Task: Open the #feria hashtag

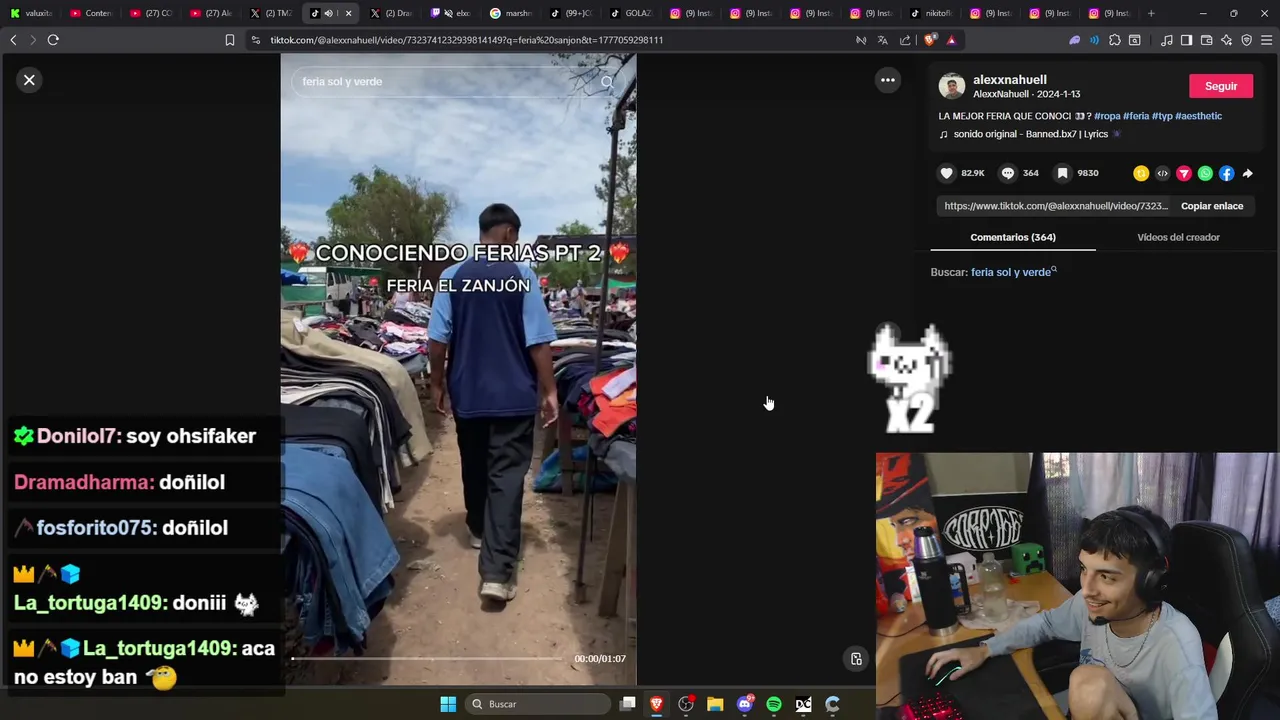Action: tap(1136, 116)
